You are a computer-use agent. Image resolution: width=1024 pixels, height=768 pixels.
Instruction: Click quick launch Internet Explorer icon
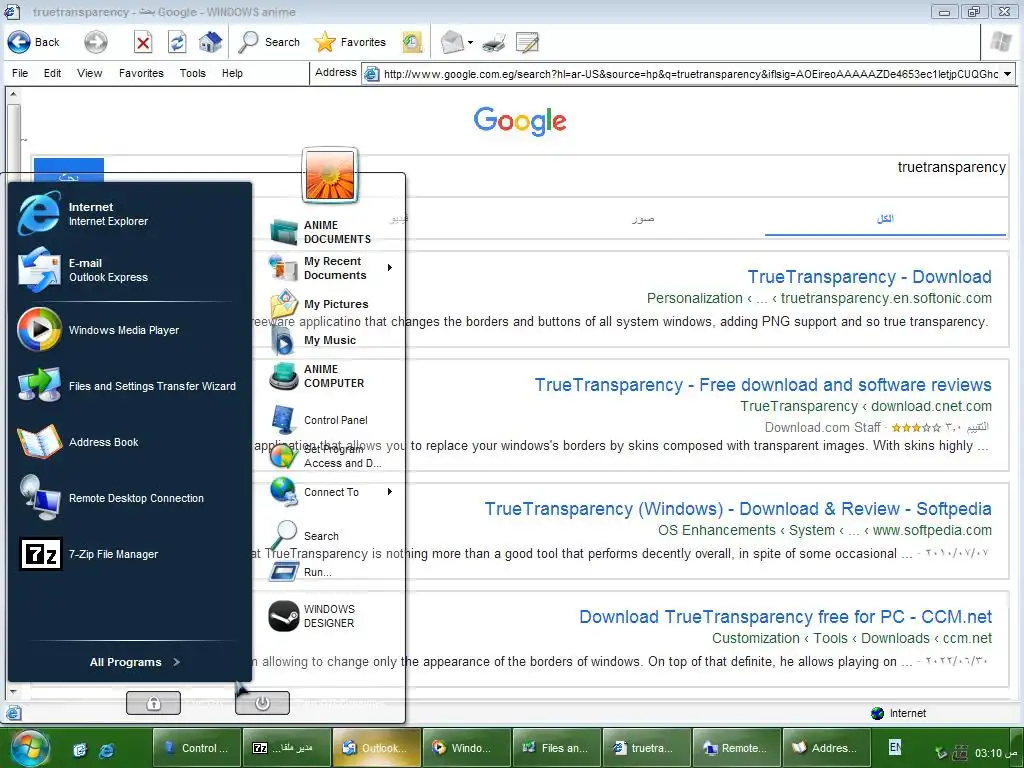pos(106,750)
